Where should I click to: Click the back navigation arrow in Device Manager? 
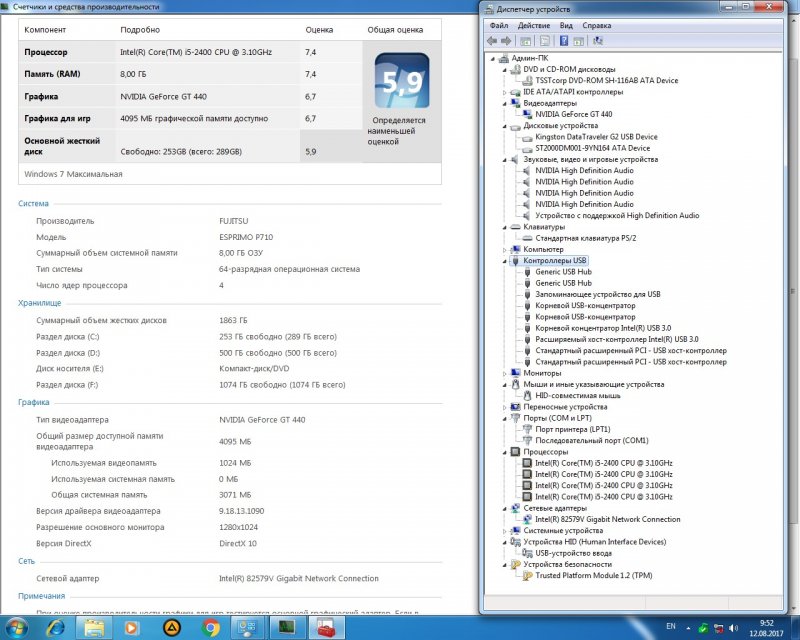click(x=493, y=40)
